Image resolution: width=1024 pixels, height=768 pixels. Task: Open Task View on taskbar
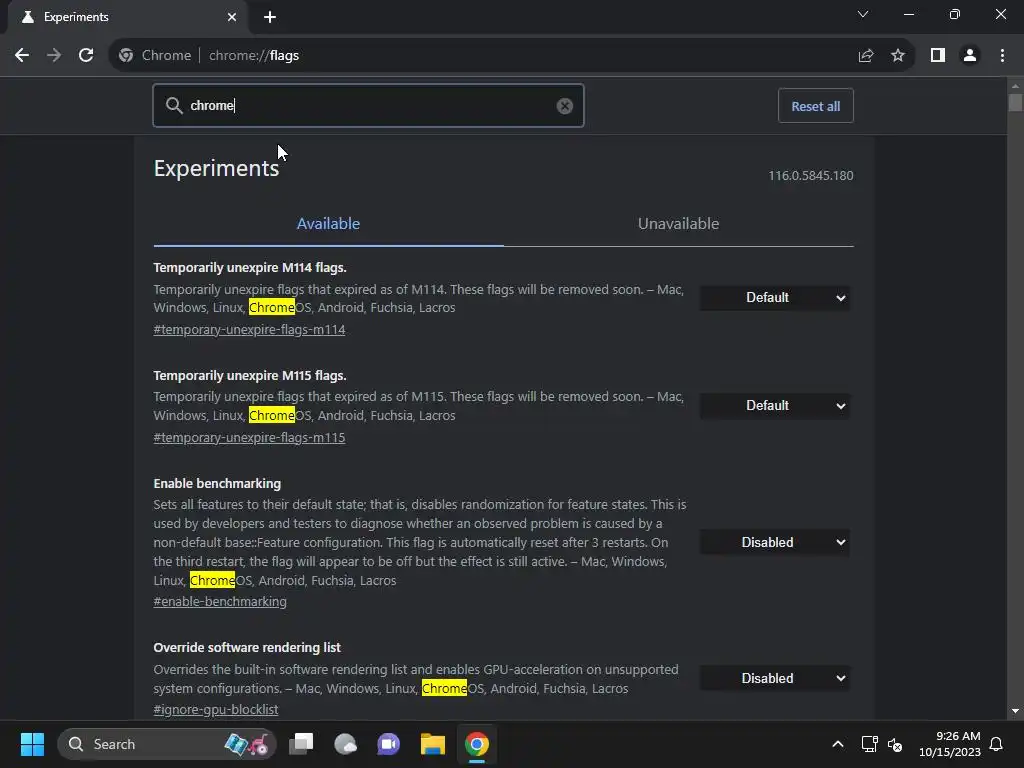point(302,744)
